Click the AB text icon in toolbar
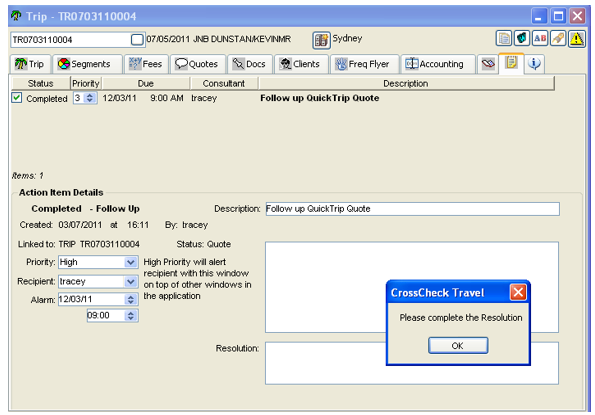The height and width of the screenshot is (415, 595). click(x=540, y=38)
